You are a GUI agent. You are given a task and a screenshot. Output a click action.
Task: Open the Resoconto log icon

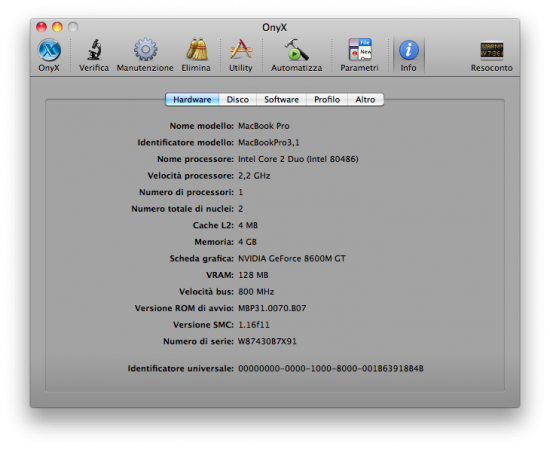point(491,55)
